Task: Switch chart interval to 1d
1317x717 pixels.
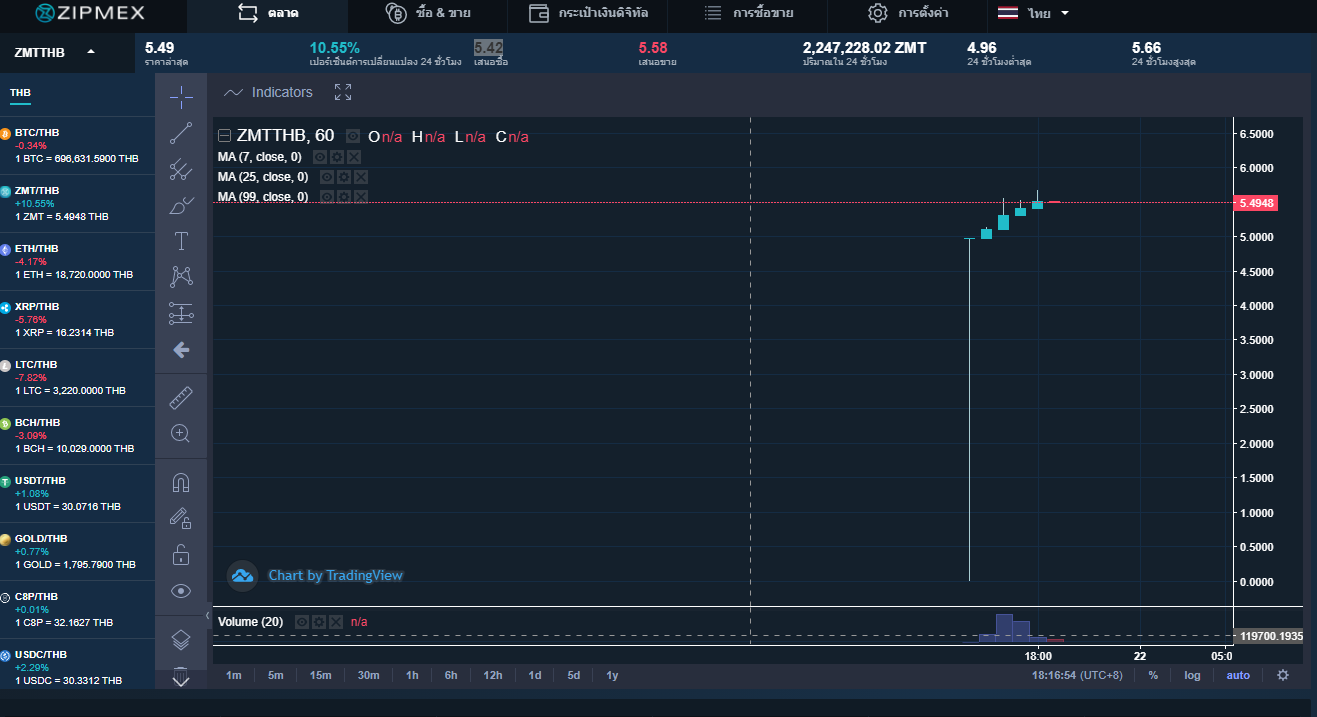Action: tap(534, 675)
